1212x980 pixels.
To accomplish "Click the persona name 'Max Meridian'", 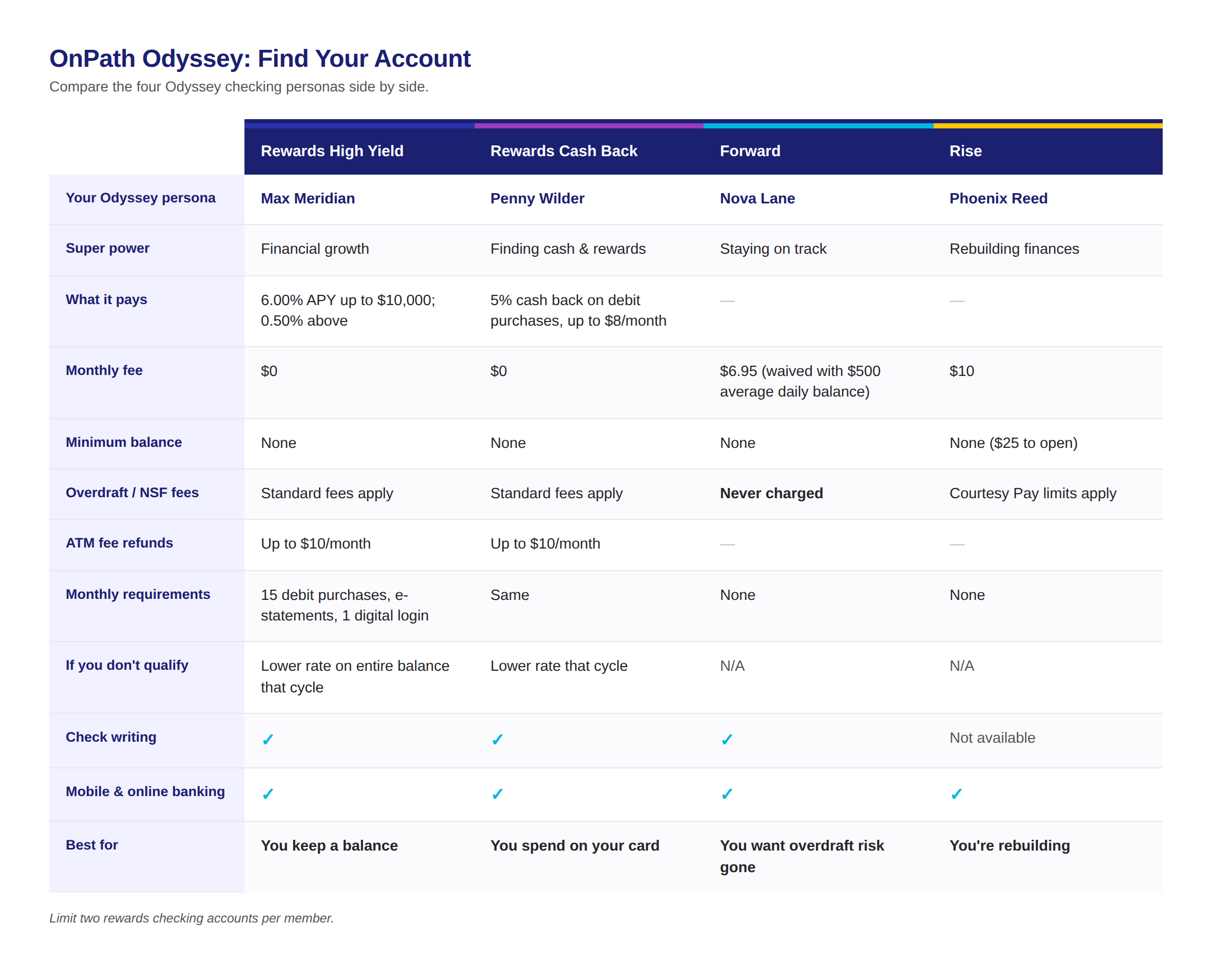I will point(308,198).
